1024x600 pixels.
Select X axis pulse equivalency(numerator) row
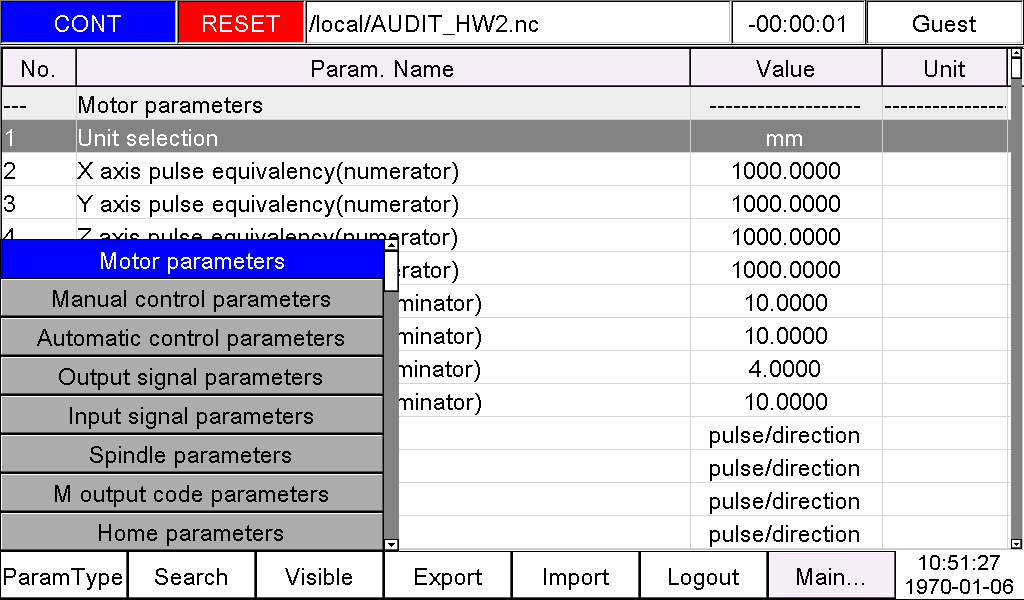click(x=505, y=170)
